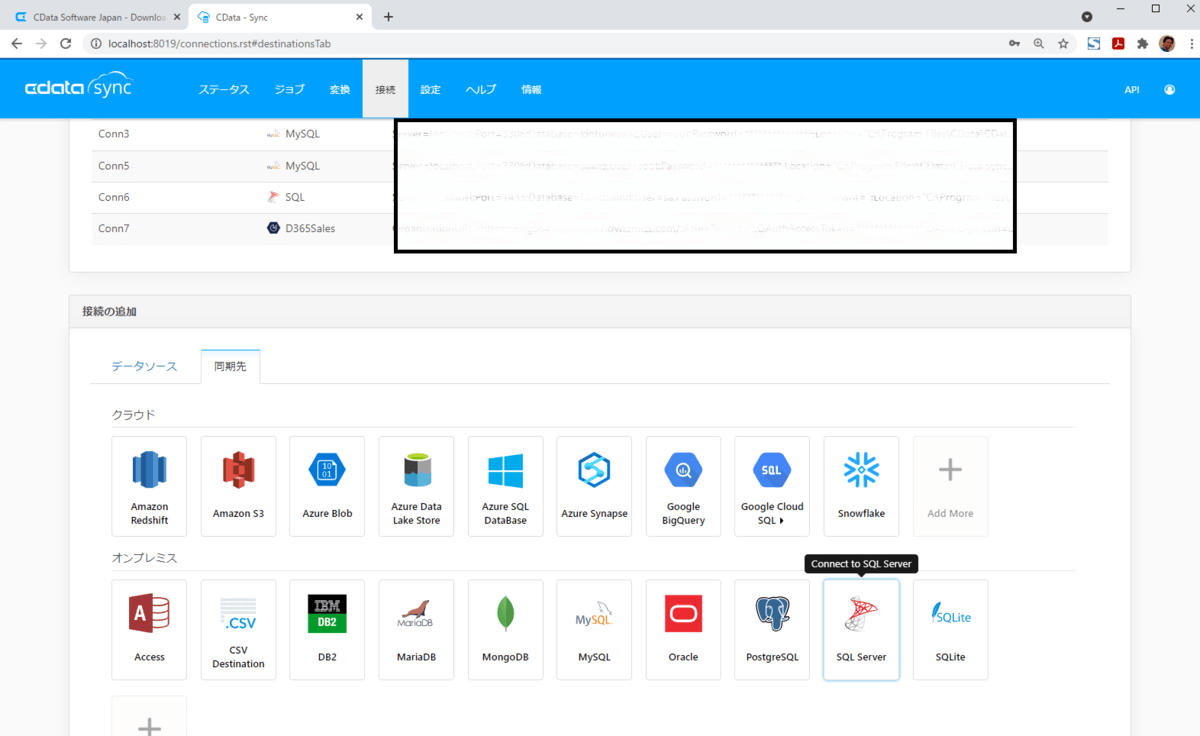Open the Conn3 MySQL connection row
Screen dimensions: 1200x736
(x=599, y=134)
